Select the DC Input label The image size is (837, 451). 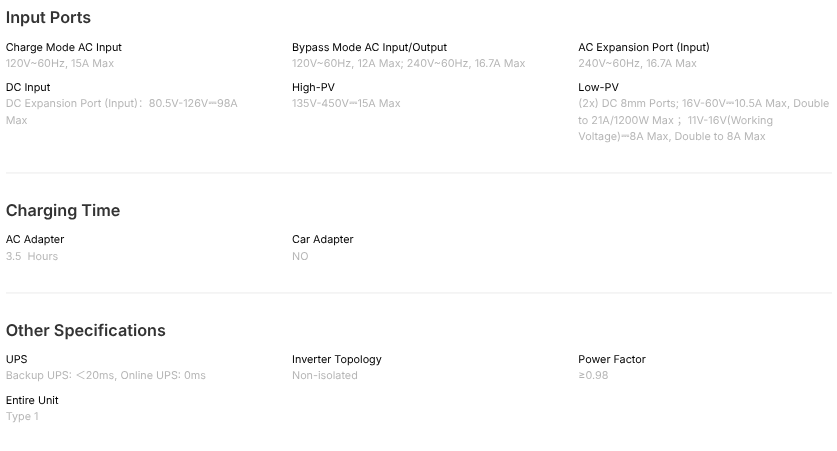pos(28,87)
